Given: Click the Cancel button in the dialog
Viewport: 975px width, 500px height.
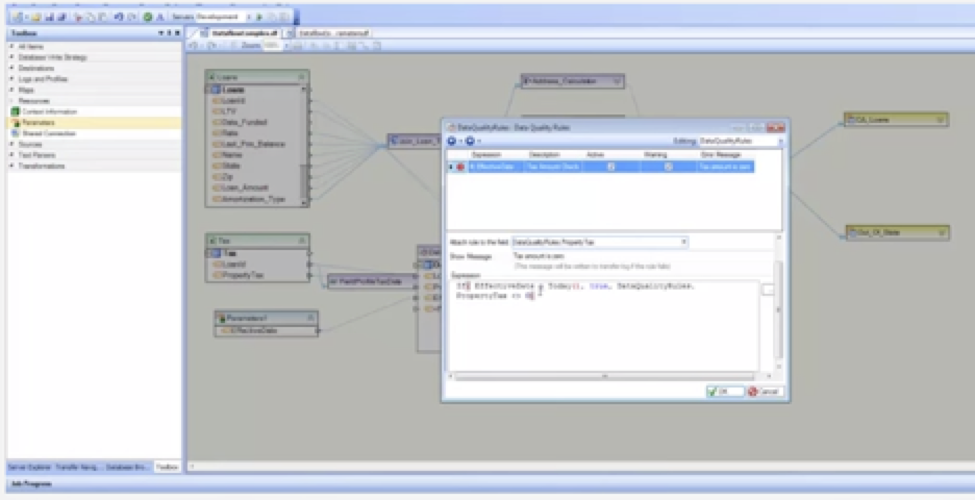Looking at the screenshot, I should point(763,391).
